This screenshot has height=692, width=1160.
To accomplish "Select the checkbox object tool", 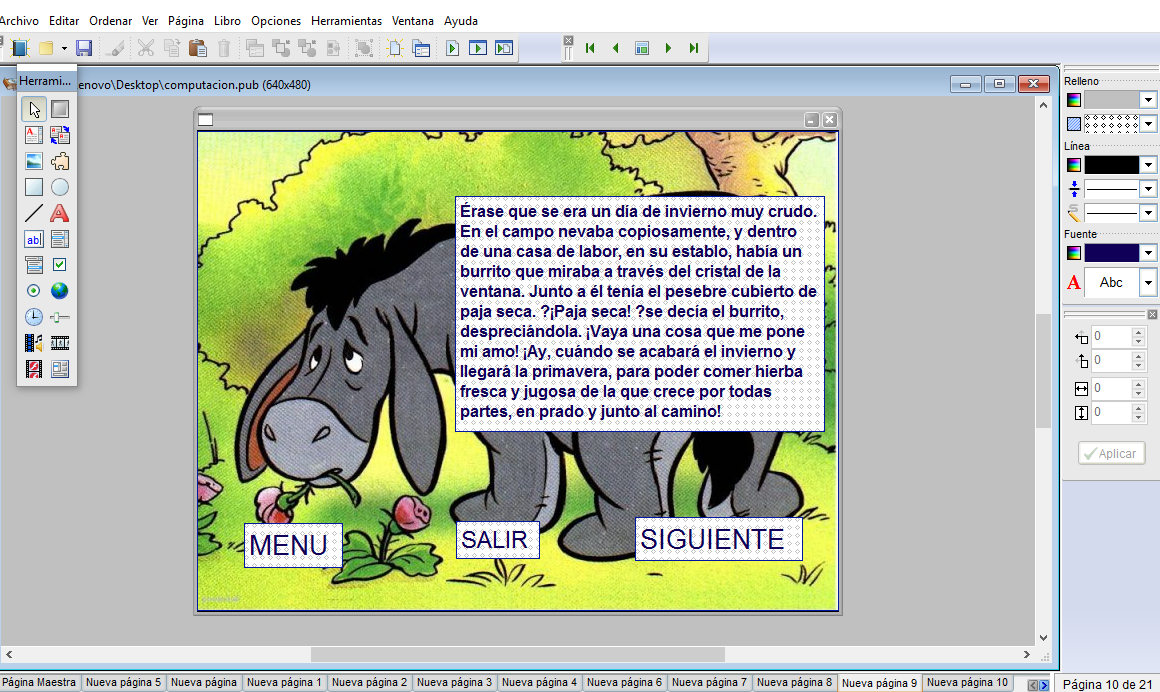I will coord(60,265).
